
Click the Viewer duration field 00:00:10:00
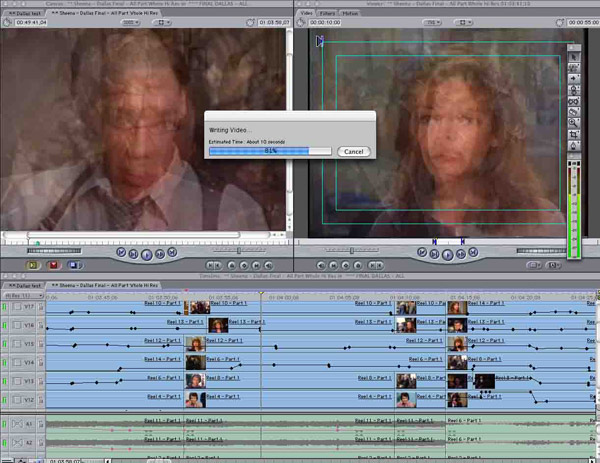[x=325, y=23]
